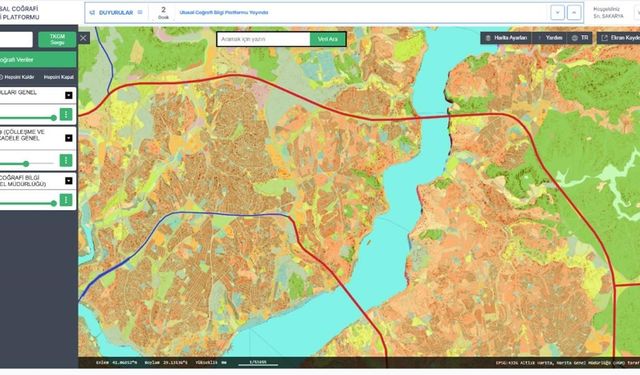Click the desertification layer opacity slider handle

coord(26,164)
